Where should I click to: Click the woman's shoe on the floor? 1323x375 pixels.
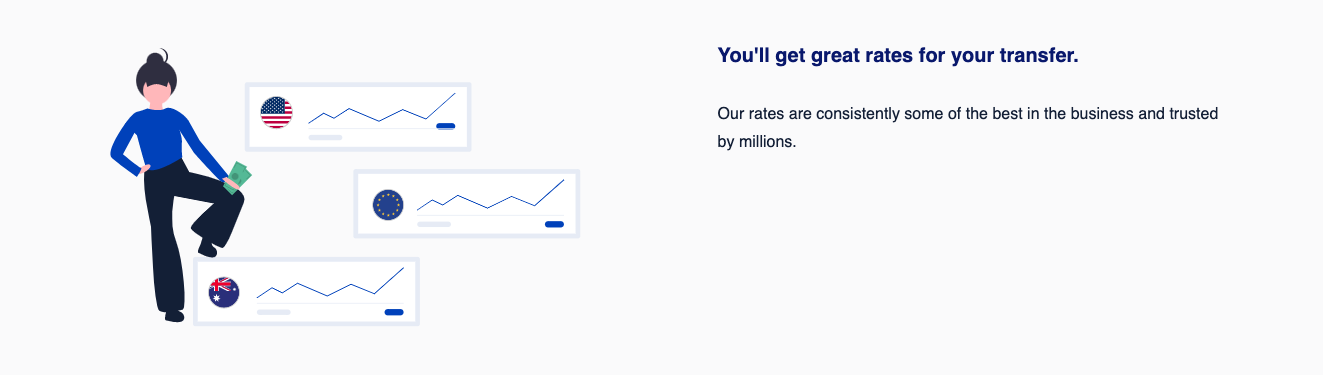pyautogui.click(x=174, y=316)
